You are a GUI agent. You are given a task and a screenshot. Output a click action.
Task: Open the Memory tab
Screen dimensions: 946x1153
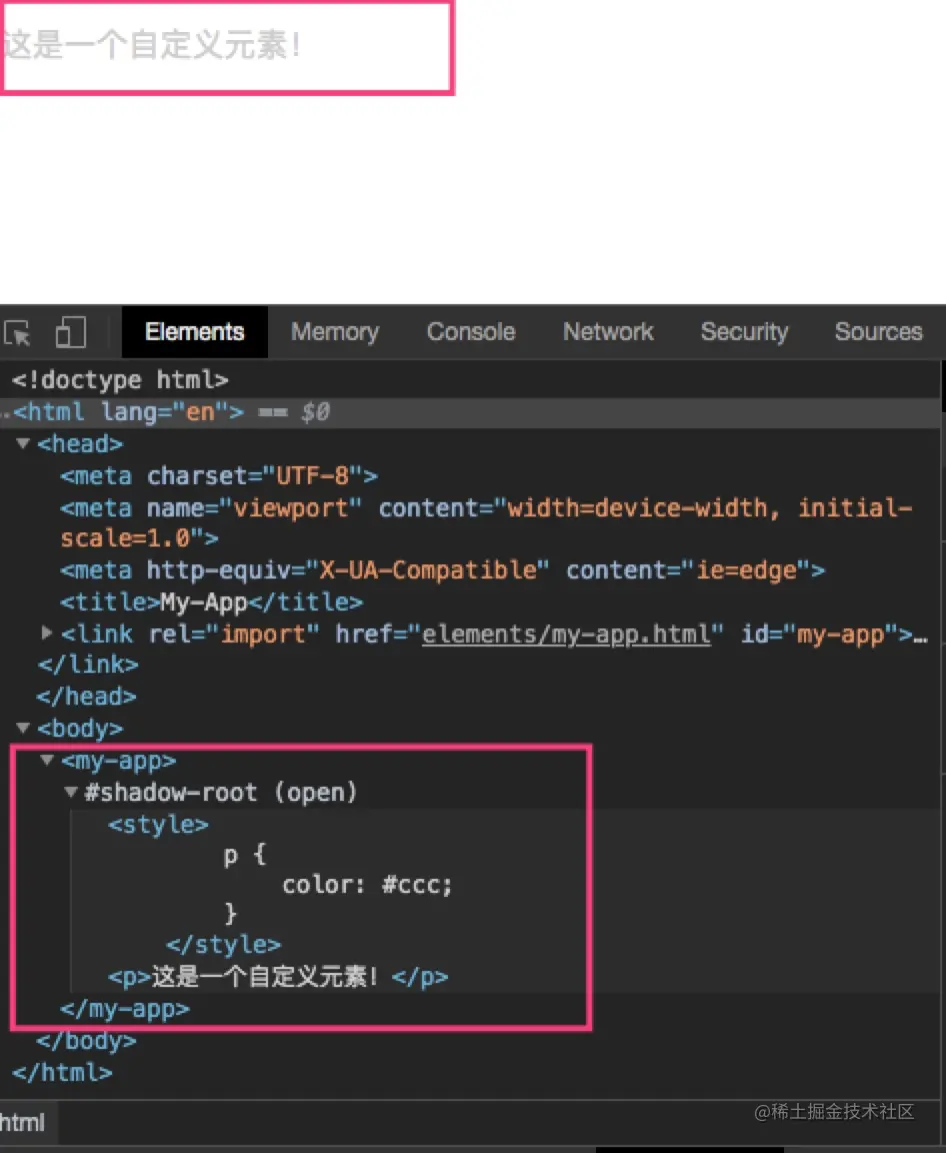click(x=335, y=332)
